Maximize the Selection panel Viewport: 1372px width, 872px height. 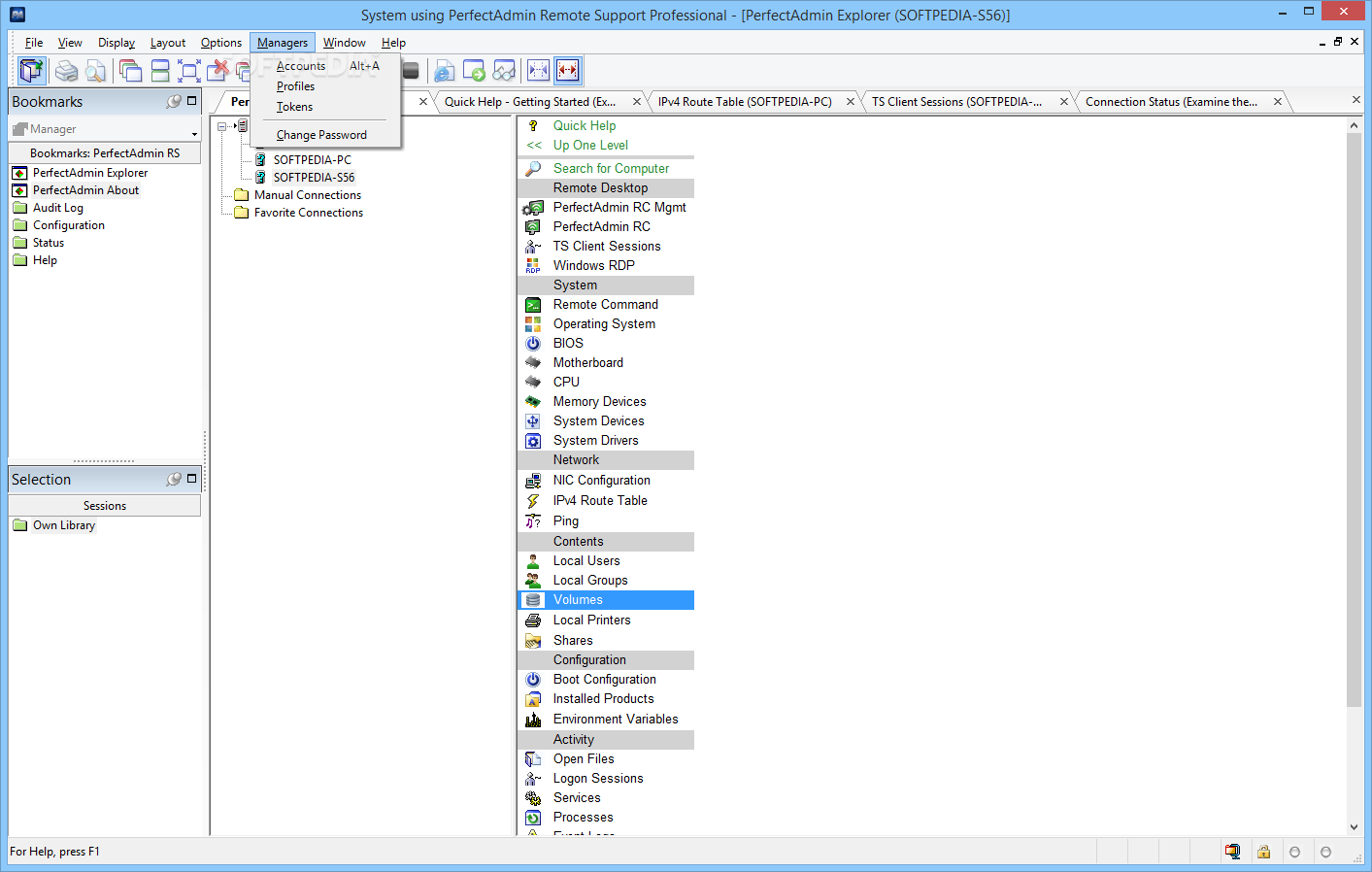click(x=191, y=478)
